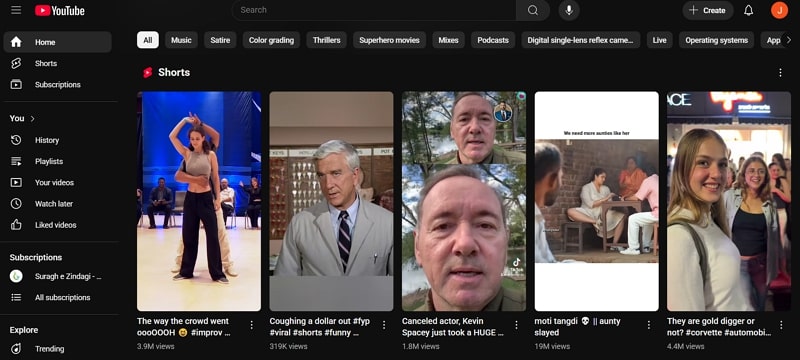Select the Superhero movies filter chip
Screen dimensions: 800x360
pyautogui.click(x=389, y=40)
